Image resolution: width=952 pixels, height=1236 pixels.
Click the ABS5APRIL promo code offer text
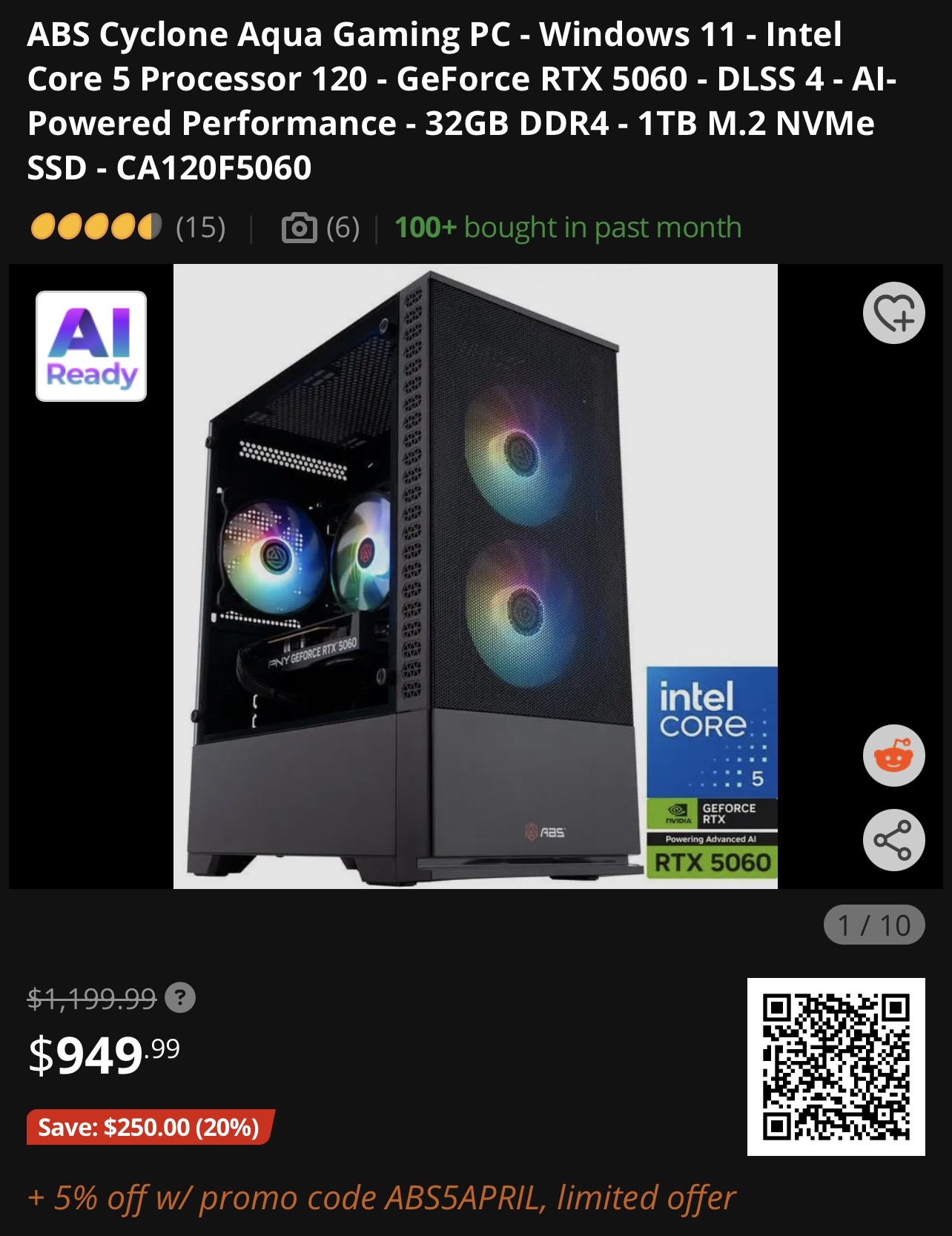click(x=381, y=1197)
